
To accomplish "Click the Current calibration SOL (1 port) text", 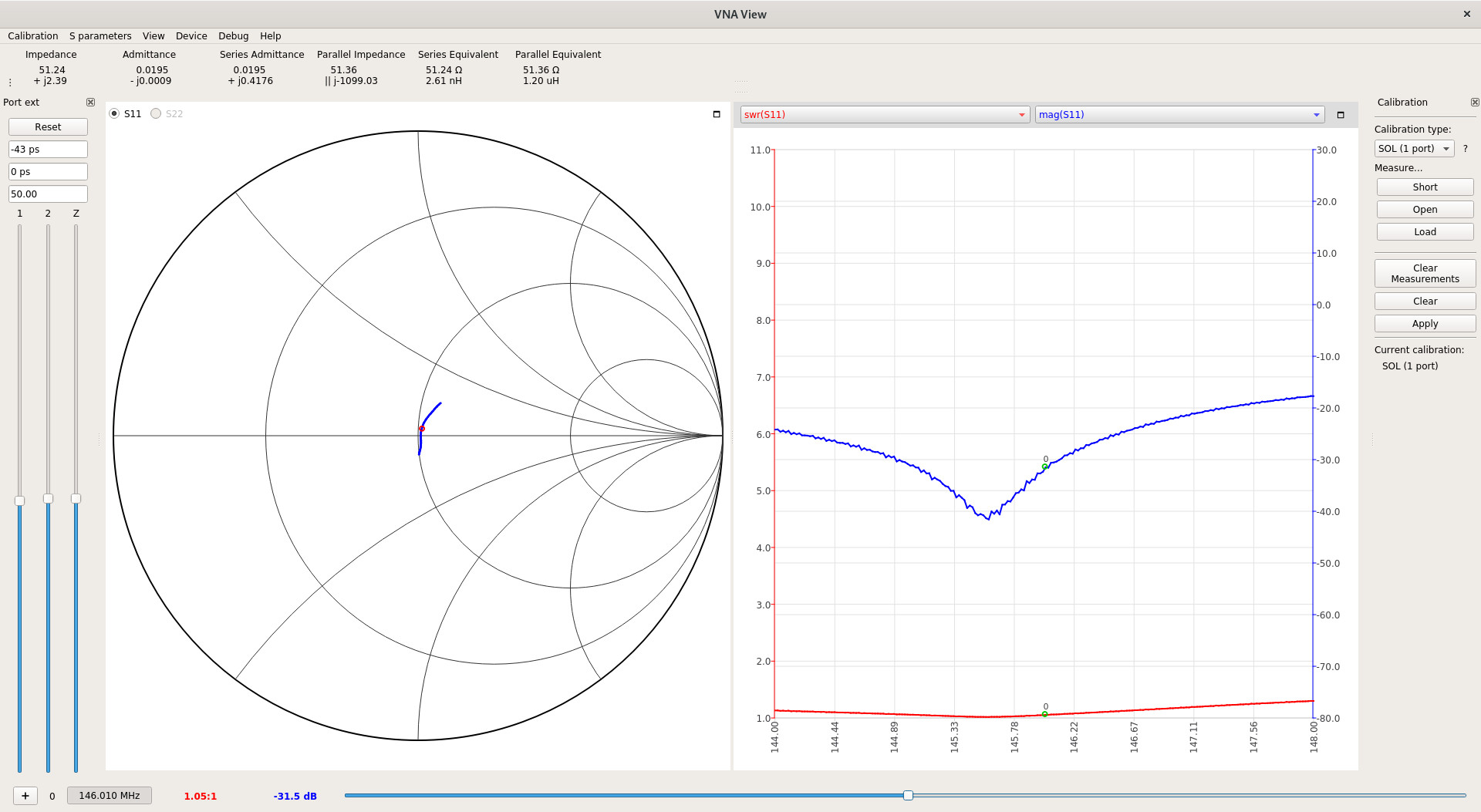I will coord(1410,366).
